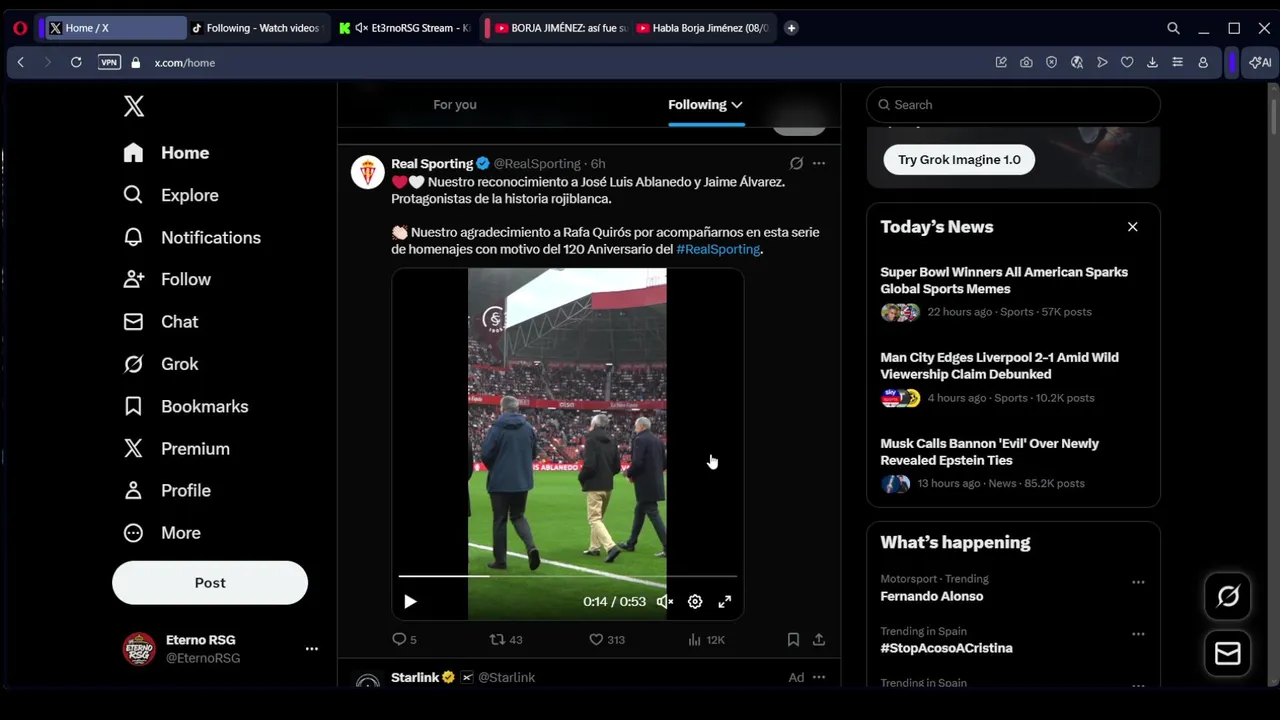
Task: Open Profile from the sidebar
Action: [166, 490]
